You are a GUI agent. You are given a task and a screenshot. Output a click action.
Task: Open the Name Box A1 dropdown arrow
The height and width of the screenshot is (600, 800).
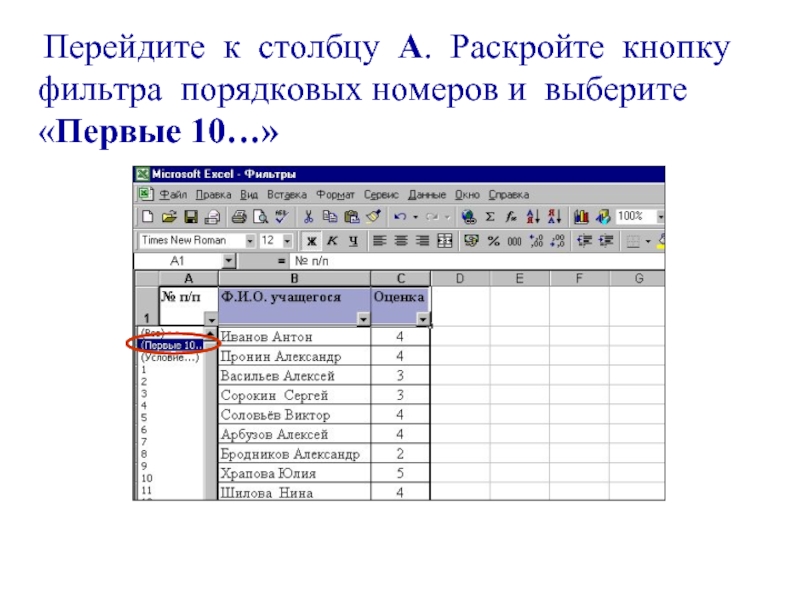(x=228, y=261)
